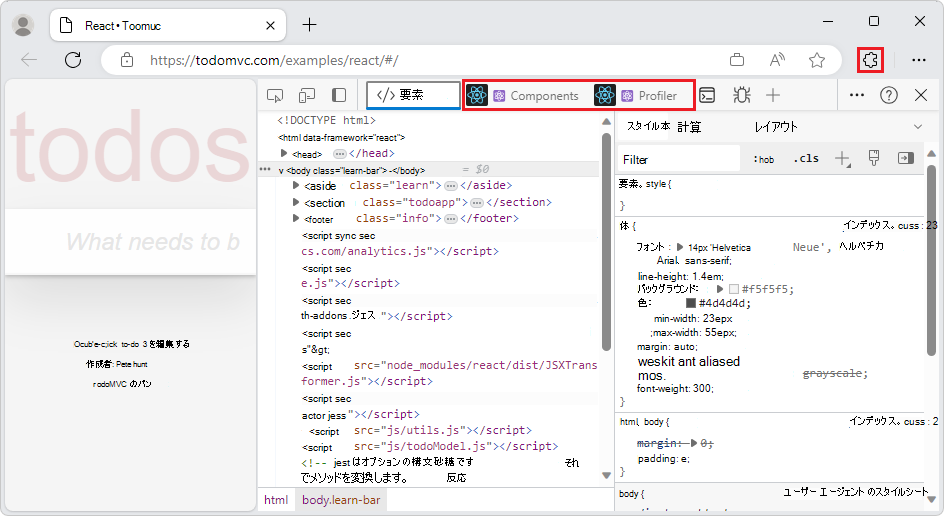Open the Sources bug icon tool

tap(742, 95)
